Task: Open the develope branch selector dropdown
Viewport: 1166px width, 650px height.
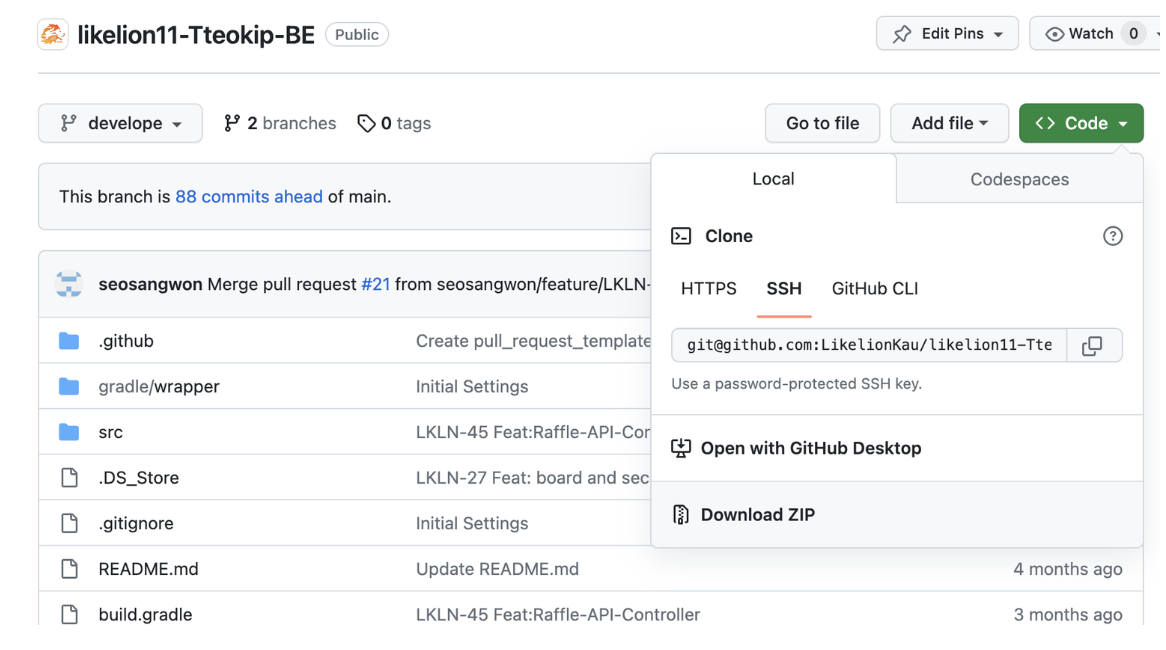Action: (120, 123)
